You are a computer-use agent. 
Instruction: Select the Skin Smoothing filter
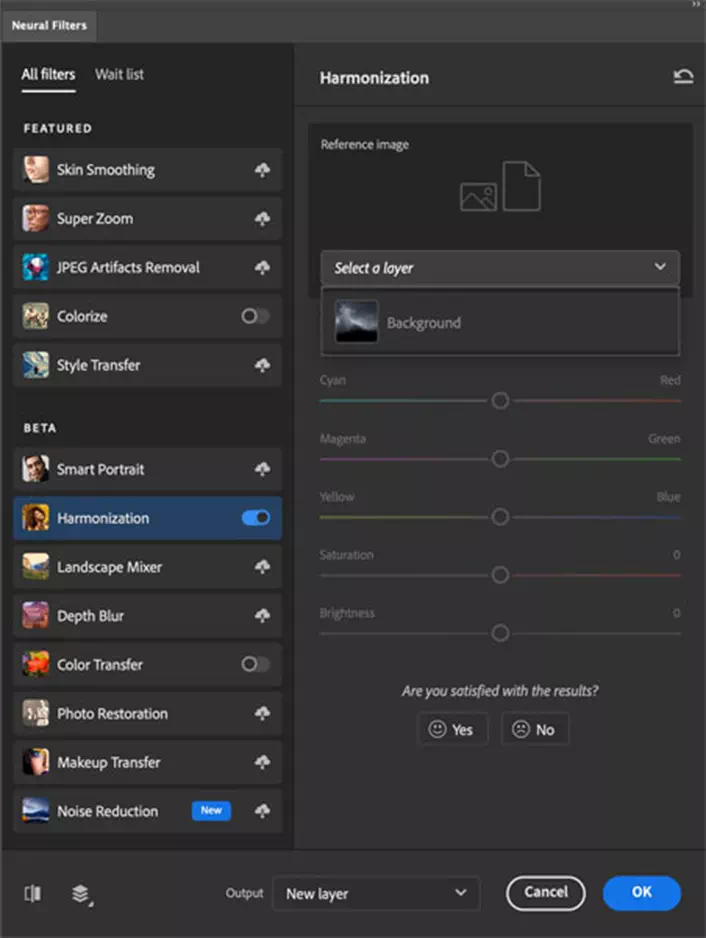coord(147,170)
